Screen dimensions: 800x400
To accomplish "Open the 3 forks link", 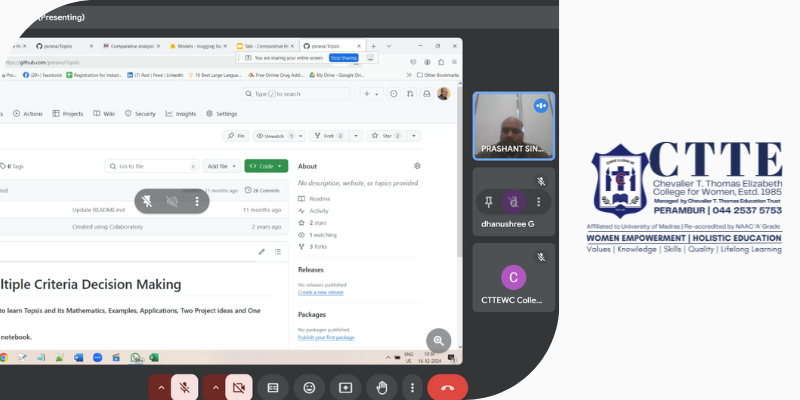I will (313, 247).
